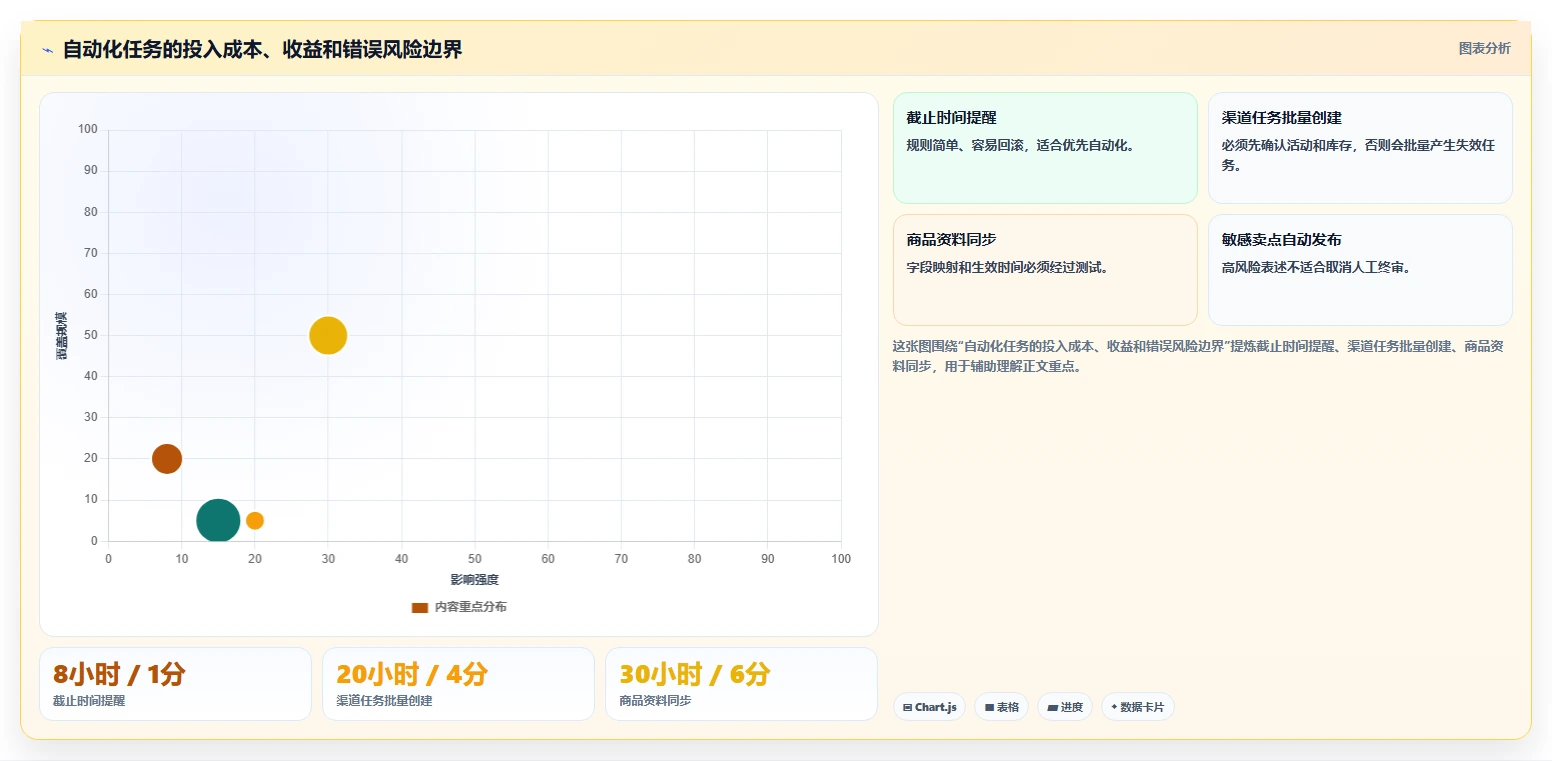Click the lightning icon beside the title
The image size is (1552, 761).
tap(47, 50)
